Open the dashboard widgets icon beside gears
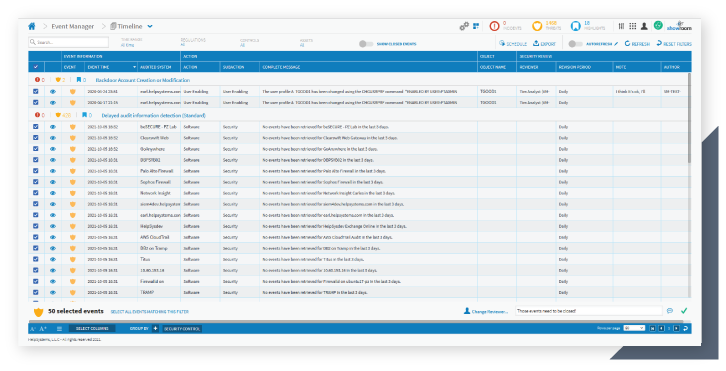726x371 pixels. point(476,26)
